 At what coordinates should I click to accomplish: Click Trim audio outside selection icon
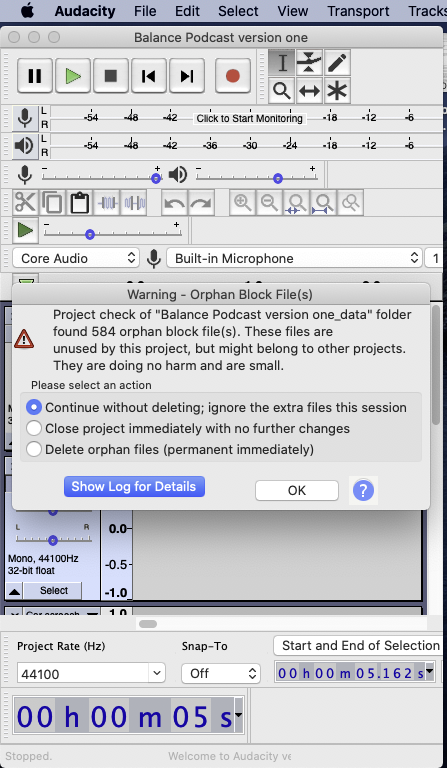[108, 202]
